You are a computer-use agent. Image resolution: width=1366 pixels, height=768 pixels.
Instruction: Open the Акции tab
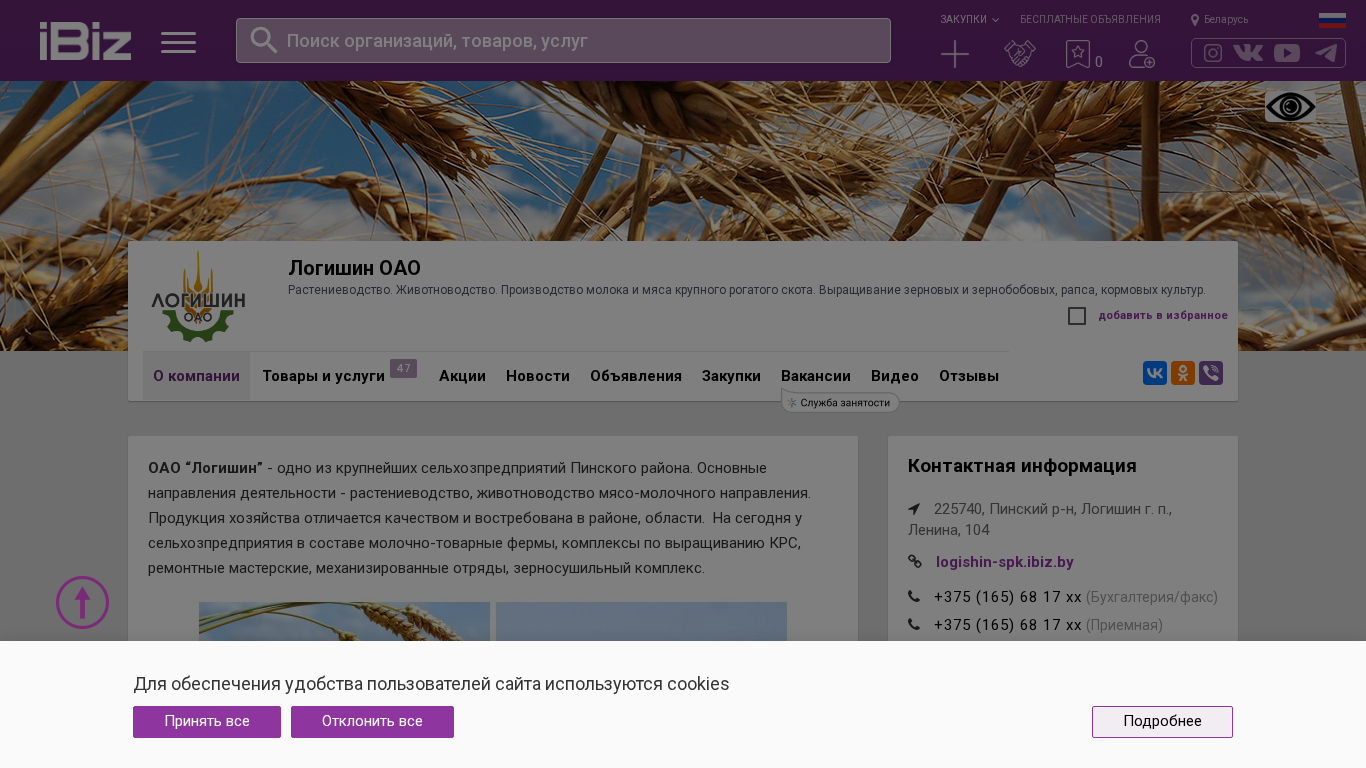pos(462,376)
